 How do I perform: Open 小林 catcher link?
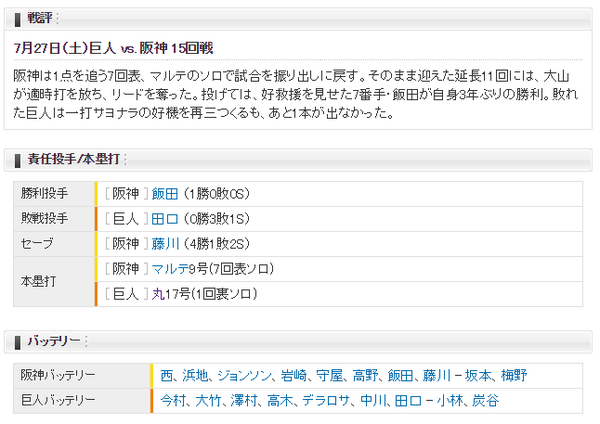[x=450, y=401]
